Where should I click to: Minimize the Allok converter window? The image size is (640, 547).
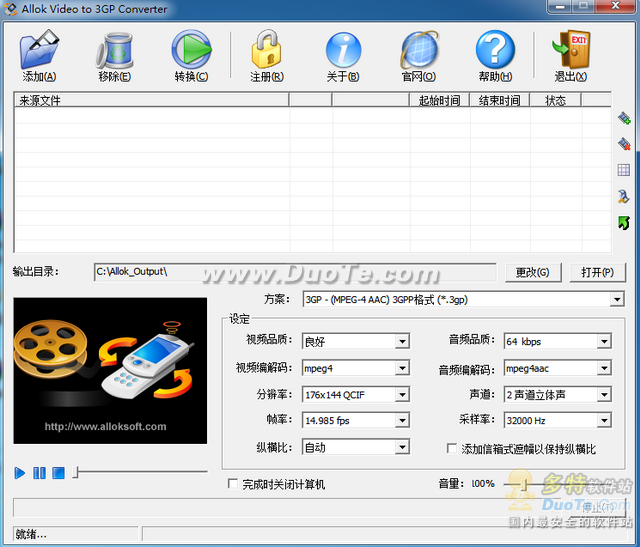point(560,6)
